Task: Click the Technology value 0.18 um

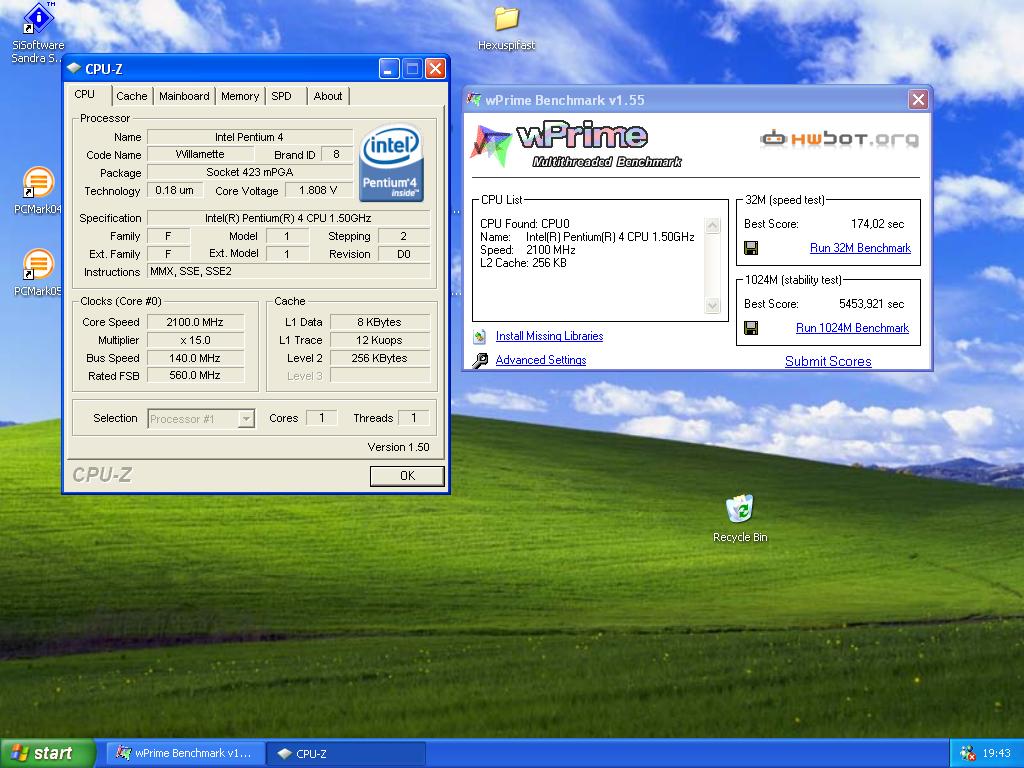Action: coord(174,190)
